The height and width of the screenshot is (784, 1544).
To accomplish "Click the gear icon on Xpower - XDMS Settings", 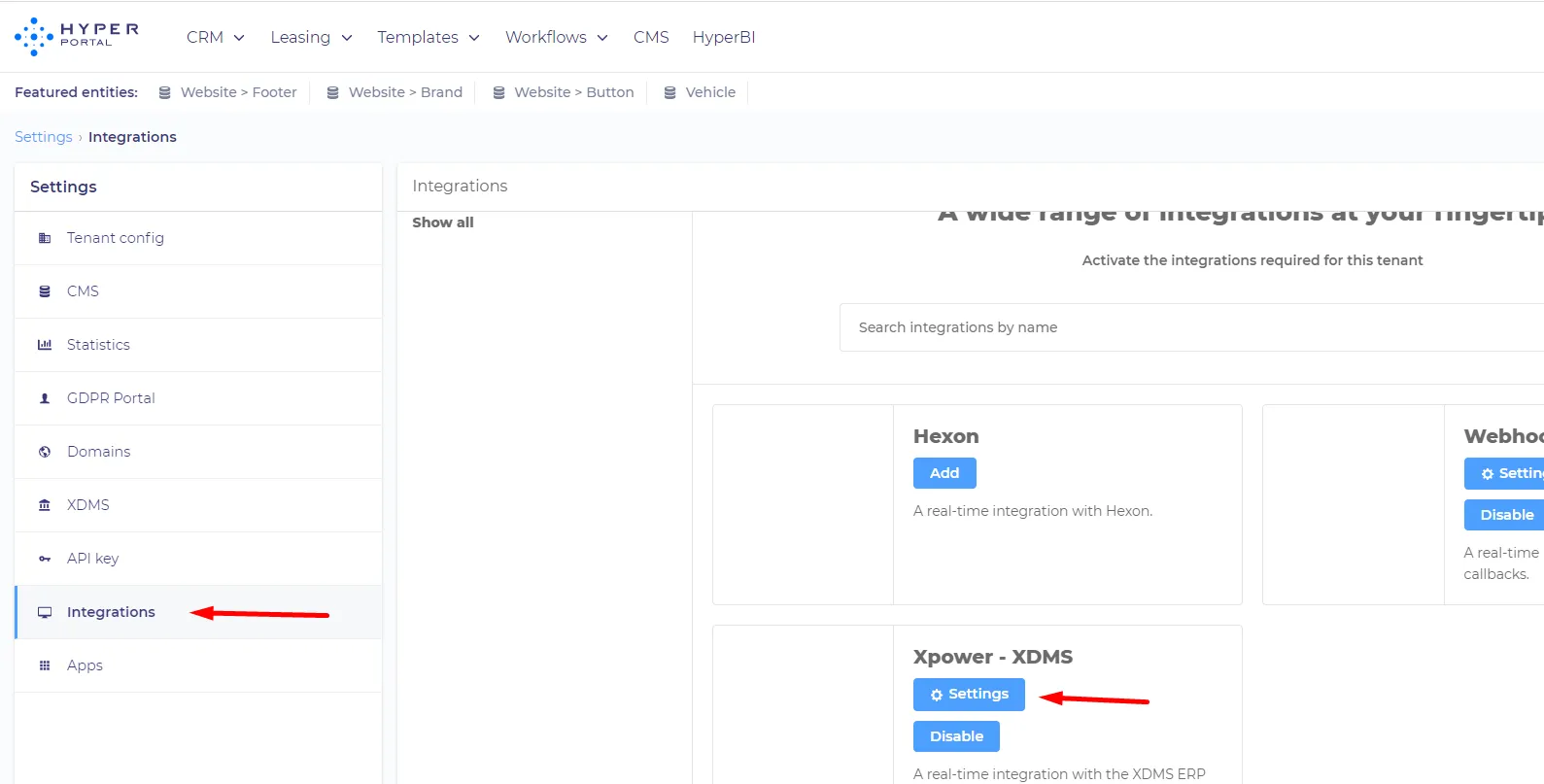I will [937, 695].
